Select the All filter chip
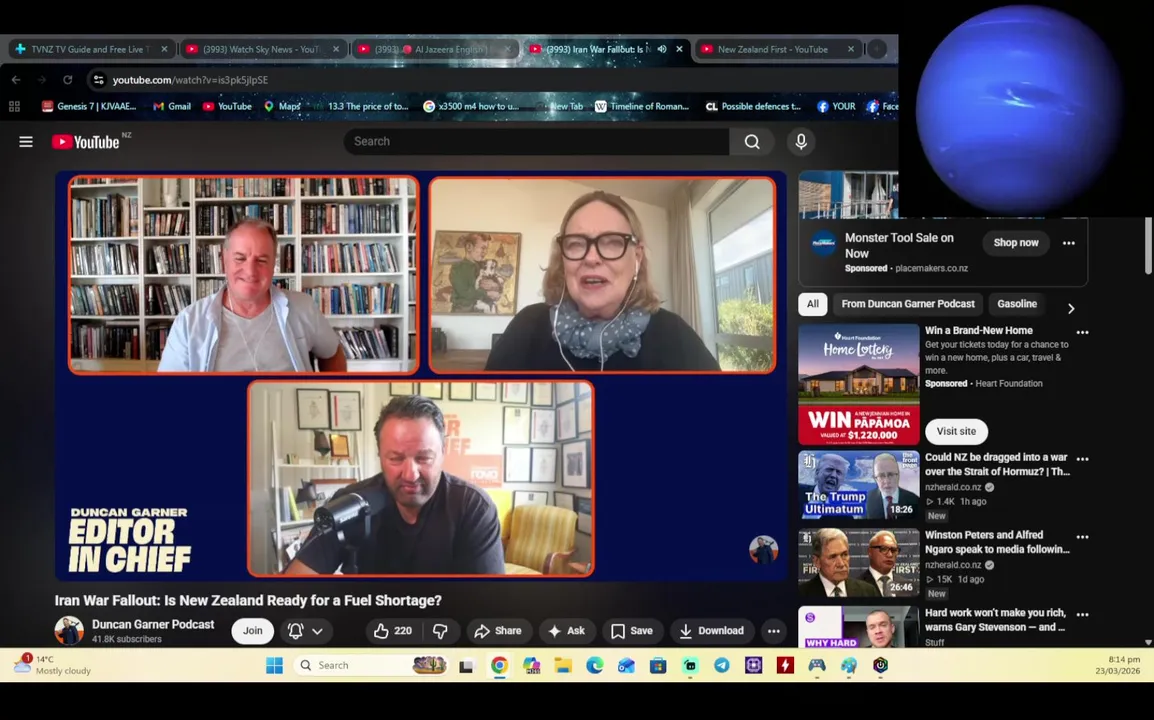This screenshot has height=720, width=1154. (813, 304)
